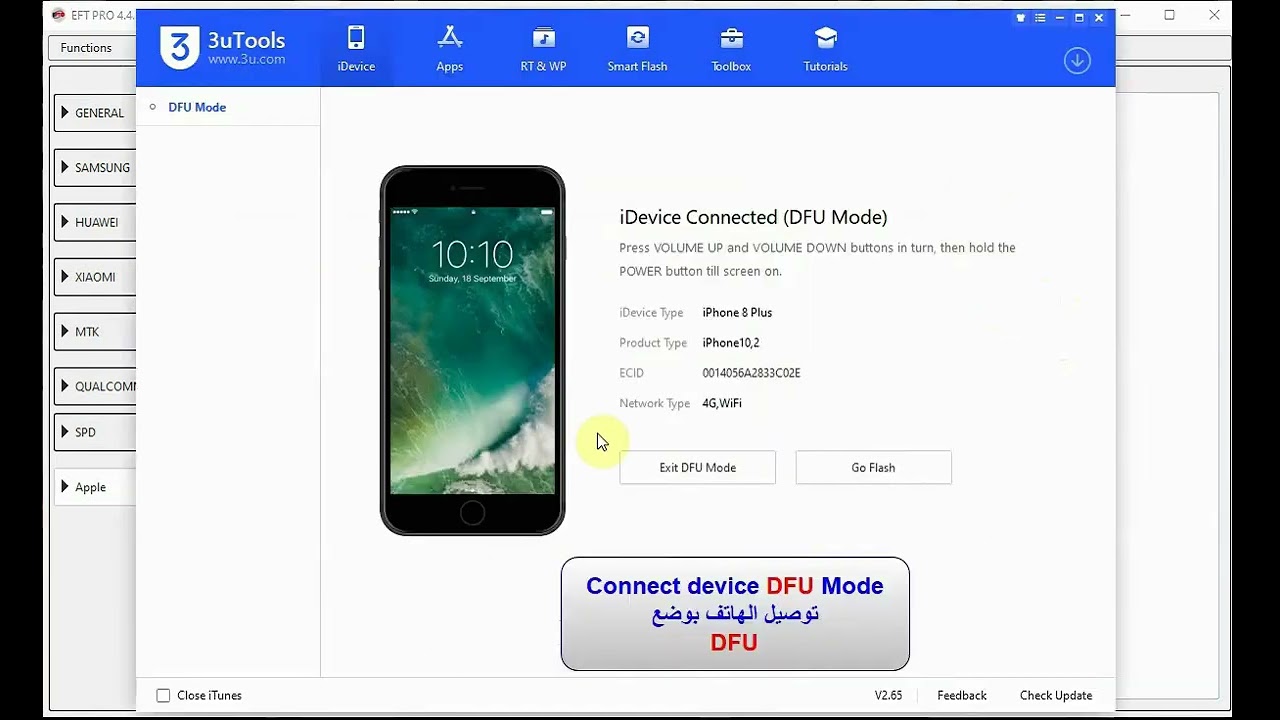1280x720 pixels.
Task: Click the V2.65 version text
Action: coord(889,695)
